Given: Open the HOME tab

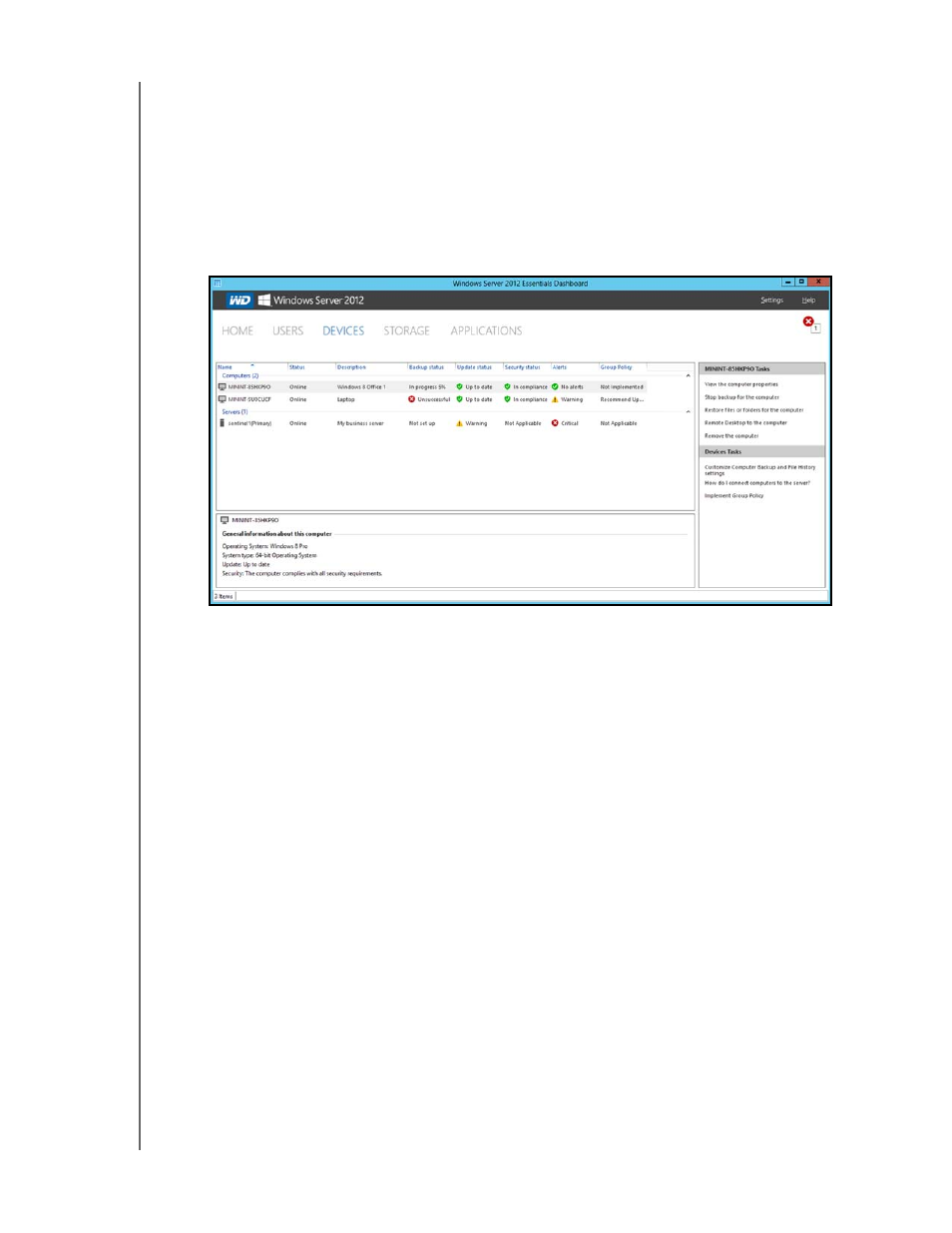Looking at the screenshot, I should (238, 330).
